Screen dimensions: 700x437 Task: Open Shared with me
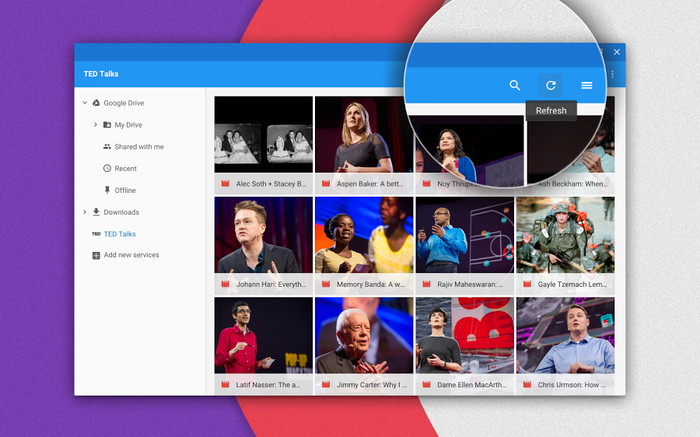point(139,146)
